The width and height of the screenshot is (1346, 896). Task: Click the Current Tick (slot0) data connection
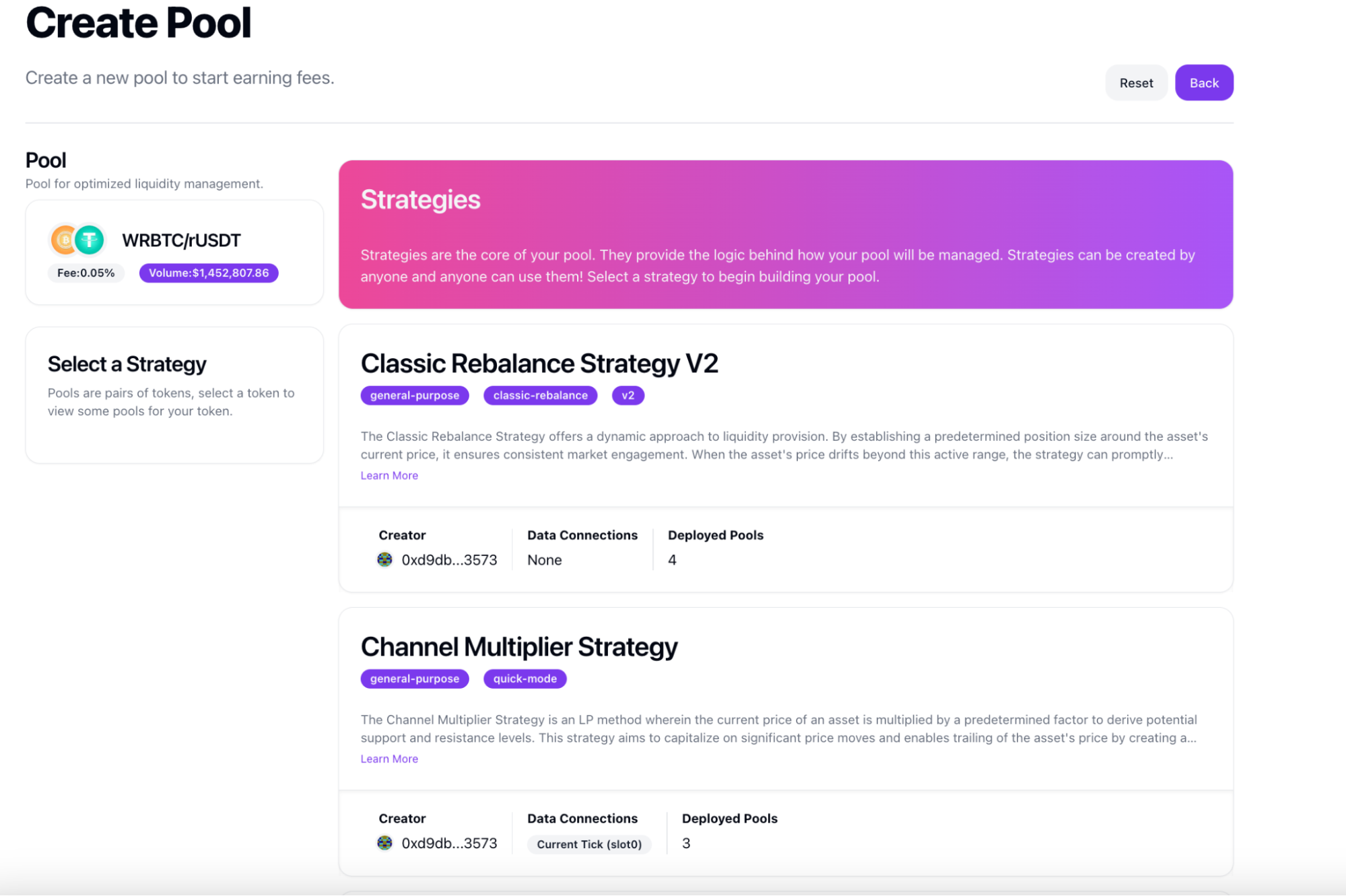tap(589, 844)
